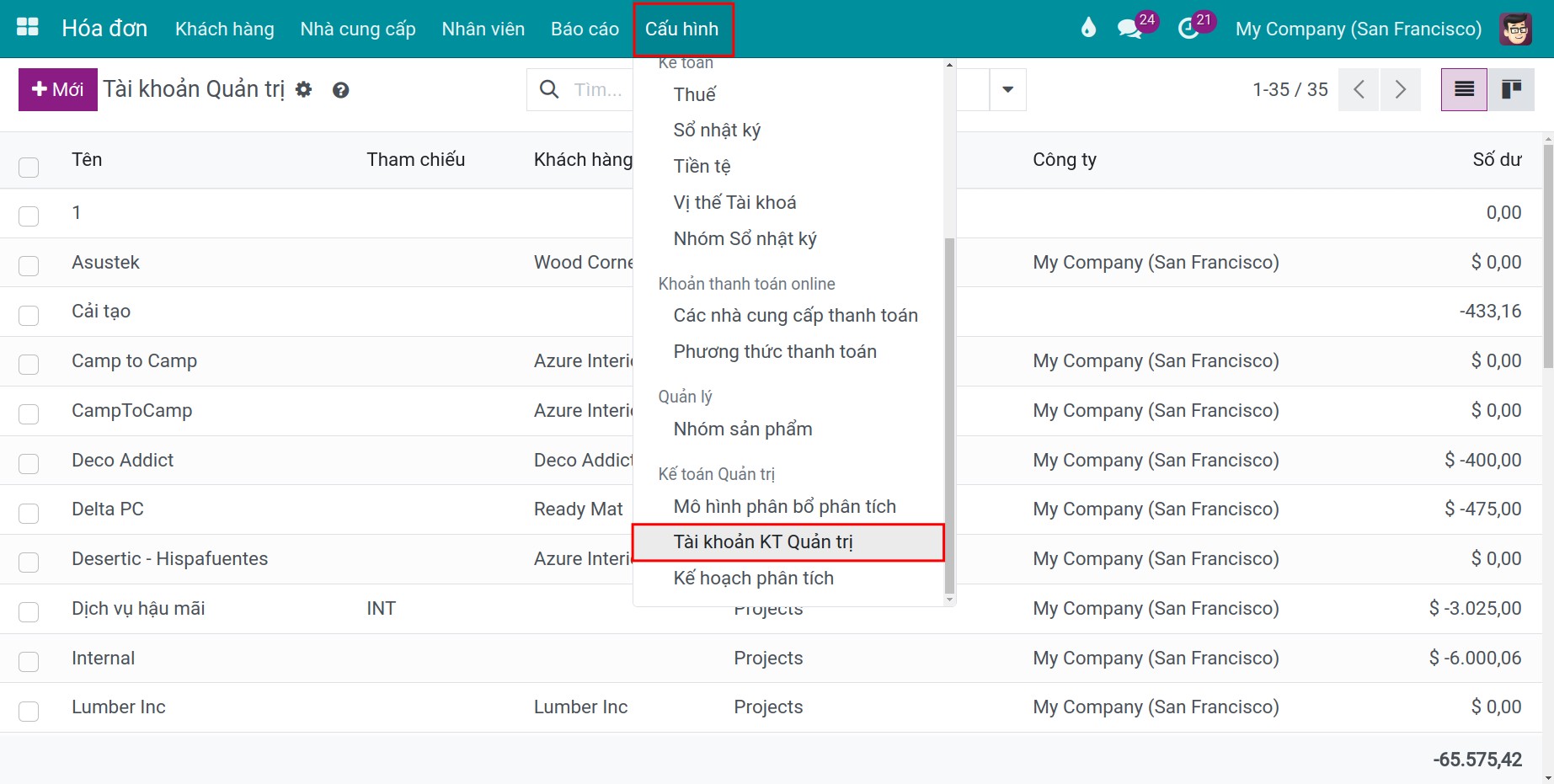
Task: Go to next page arrow
Action: pos(1400,89)
